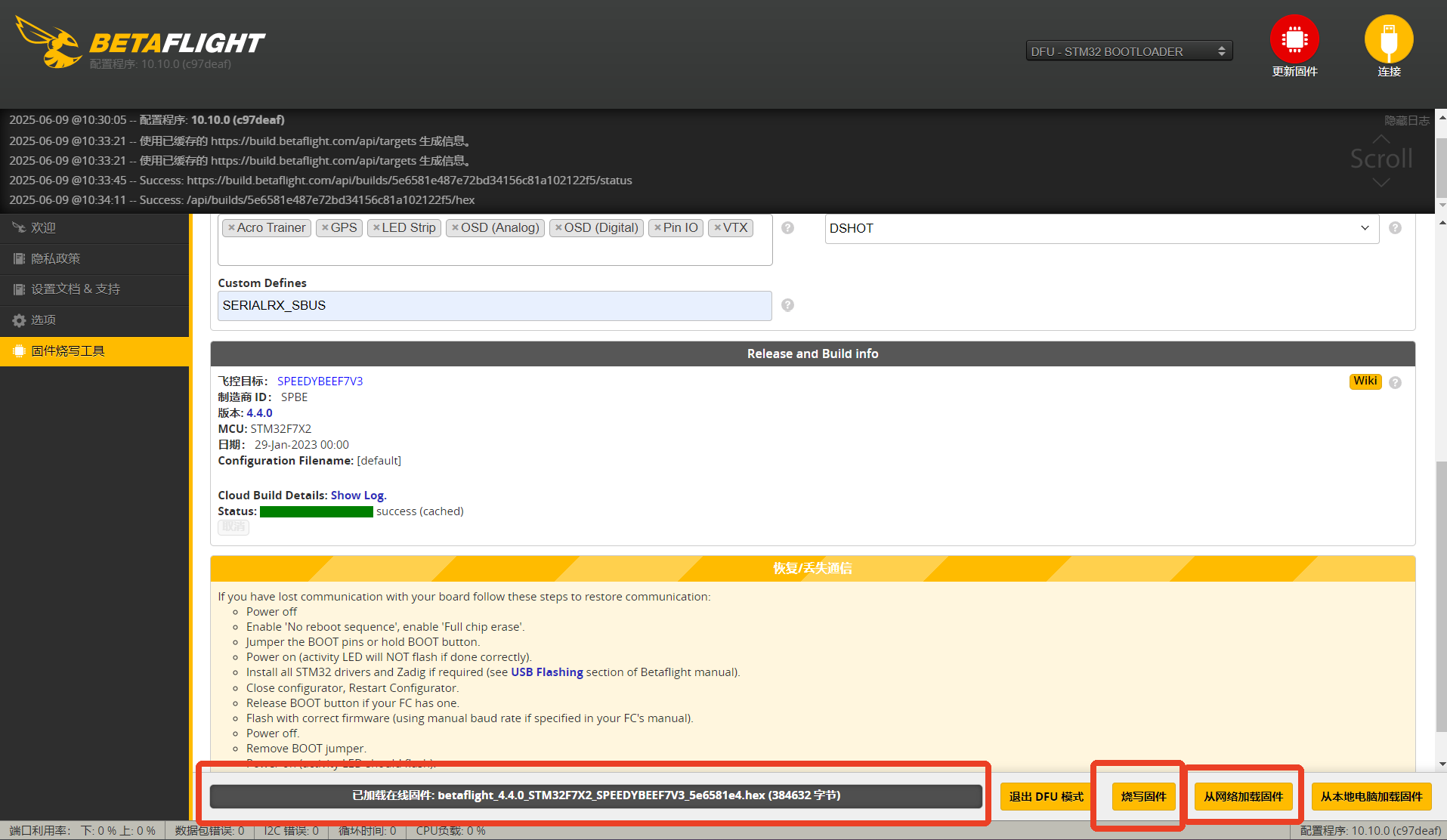Click 从本地电脑加载固件 load local firmware button
The image size is (1447, 840).
point(1371,797)
